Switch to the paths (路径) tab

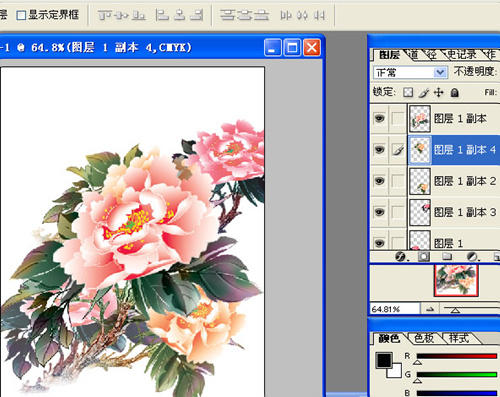tap(432, 54)
